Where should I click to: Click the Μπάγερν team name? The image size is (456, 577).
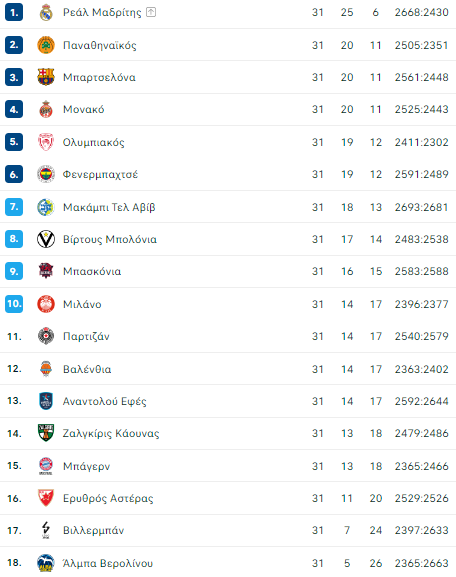pyautogui.click(x=86, y=466)
